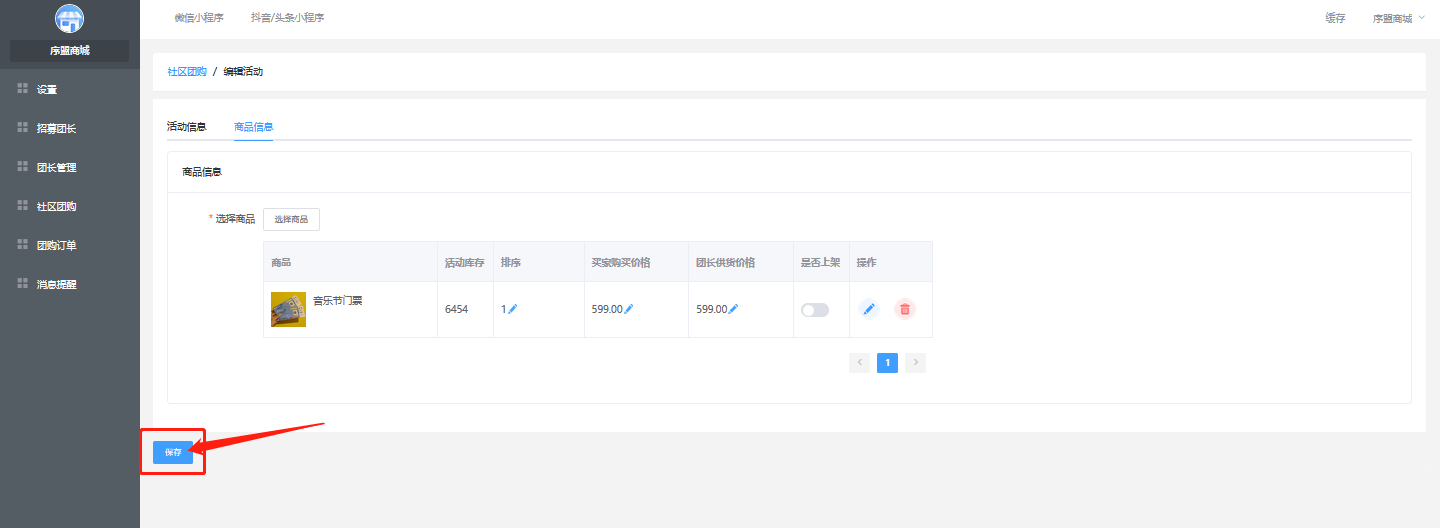Switch to the 商品信息 tab
1440x528 pixels.
point(253,127)
